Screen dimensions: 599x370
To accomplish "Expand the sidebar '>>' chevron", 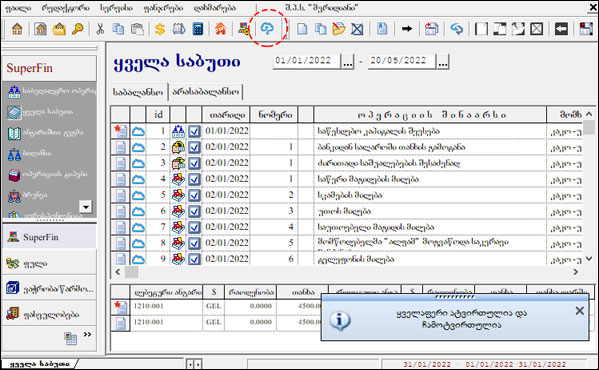I will tap(87, 334).
